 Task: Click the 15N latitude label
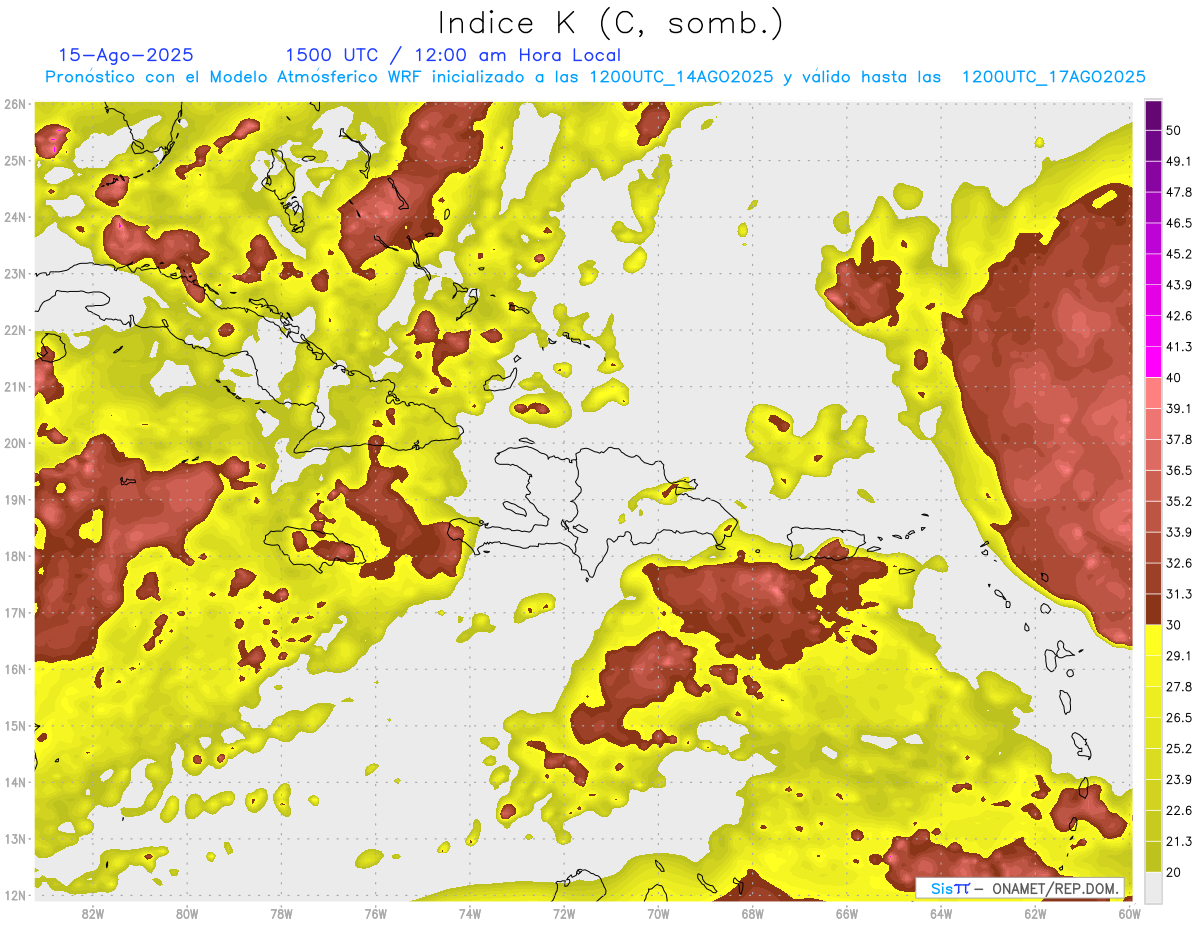pos(15,725)
